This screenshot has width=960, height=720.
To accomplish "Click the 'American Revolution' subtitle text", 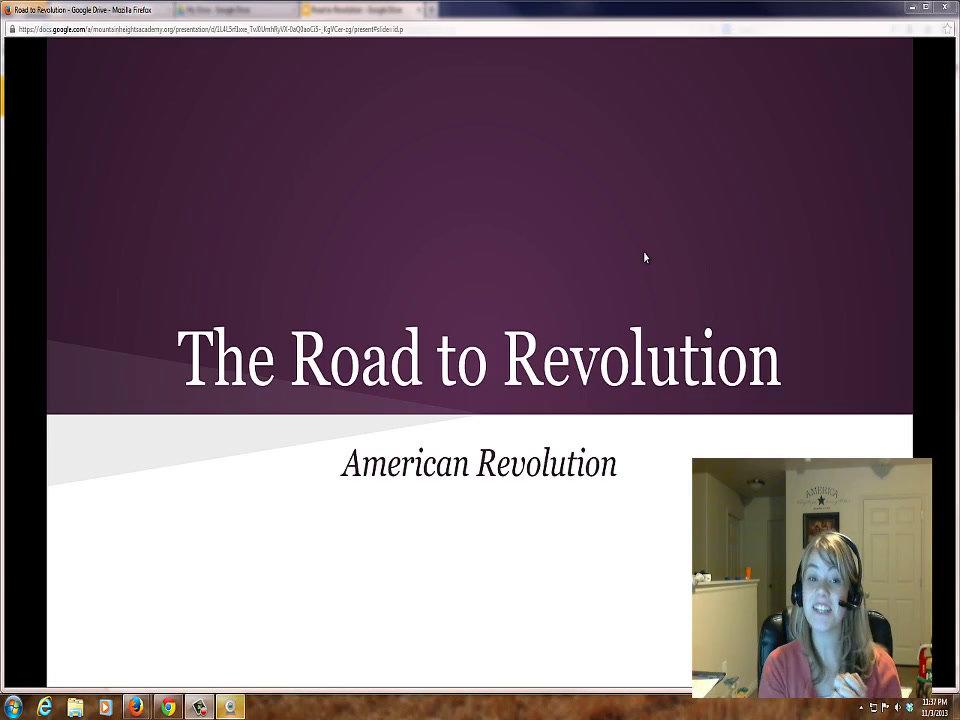I will 479,464.
